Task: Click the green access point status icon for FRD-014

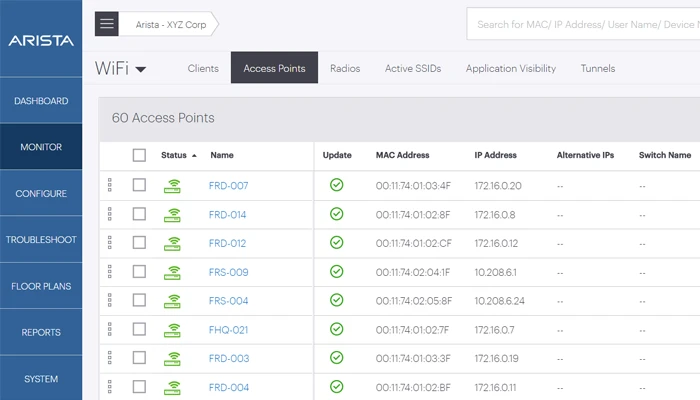Action: (x=174, y=215)
